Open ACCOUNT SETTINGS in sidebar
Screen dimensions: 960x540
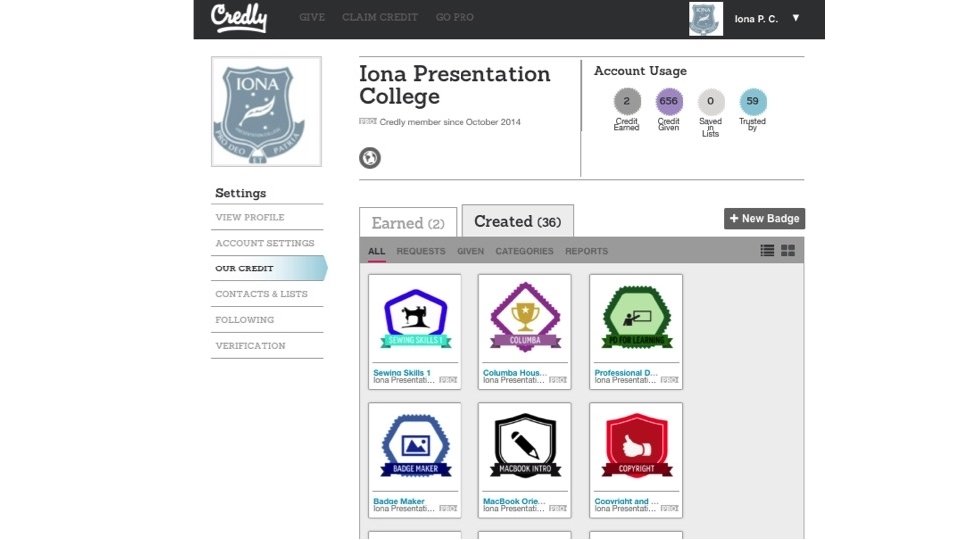tap(267, 243)
